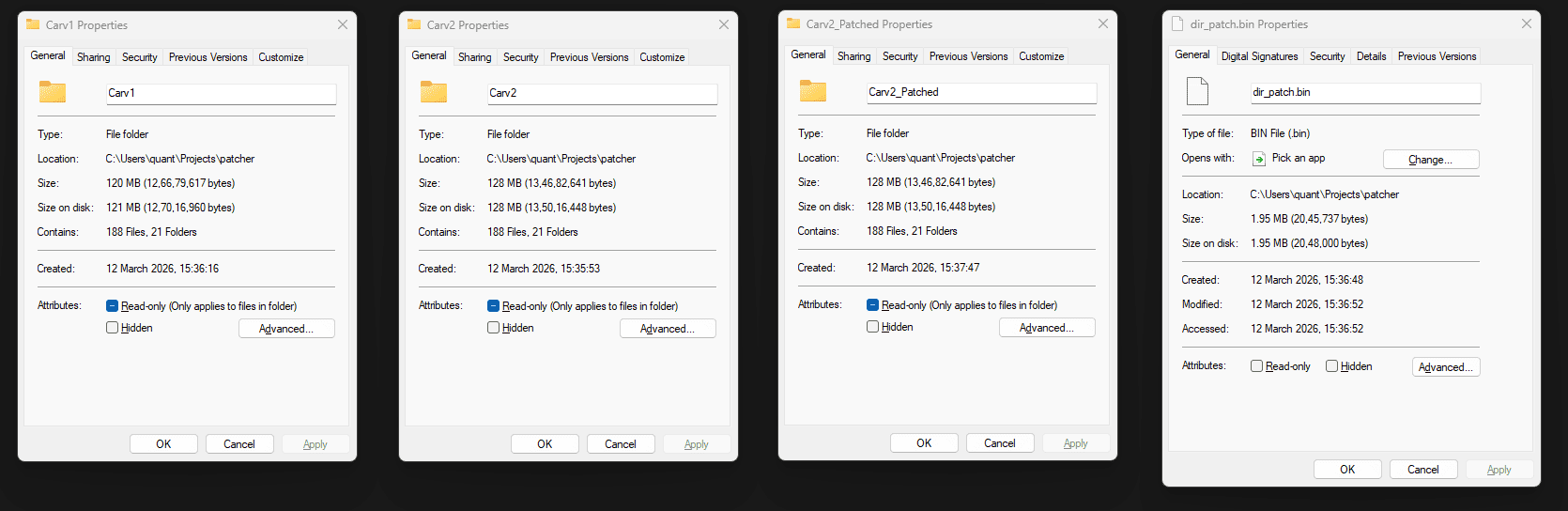Click OK in Carv2 Properties
Viewport: 1568px width, 511px height.
coord(545,444)
